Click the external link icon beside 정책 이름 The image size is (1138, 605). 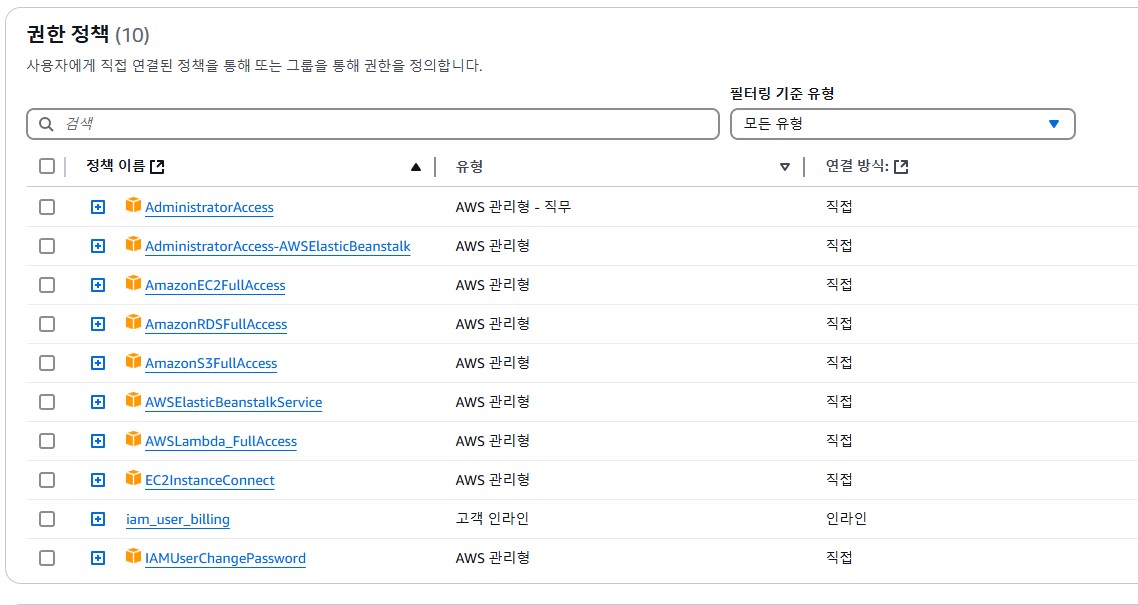coord(157,167)
